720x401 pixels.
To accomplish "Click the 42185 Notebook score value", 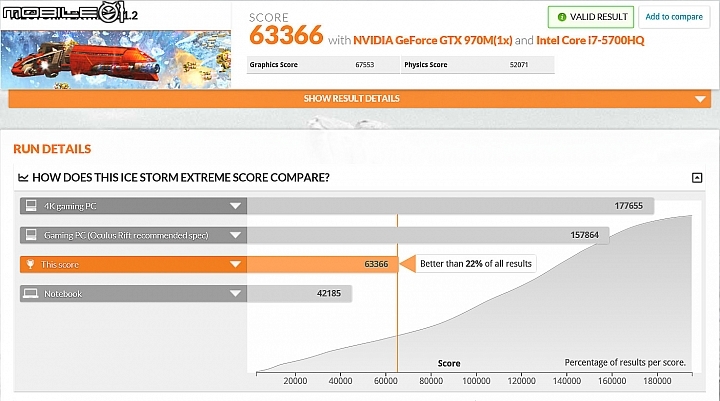I will coord(329,294).
